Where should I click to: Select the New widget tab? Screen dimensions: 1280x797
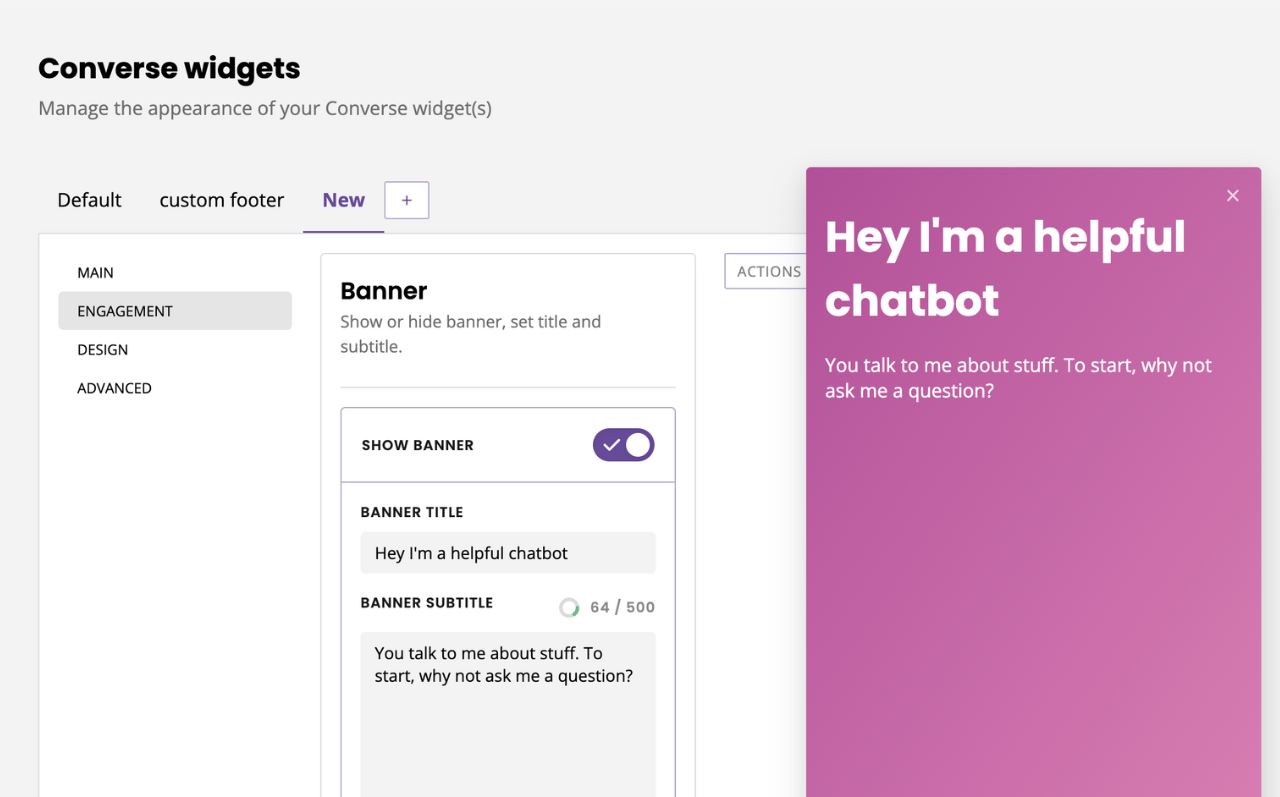tap(343, 200)
